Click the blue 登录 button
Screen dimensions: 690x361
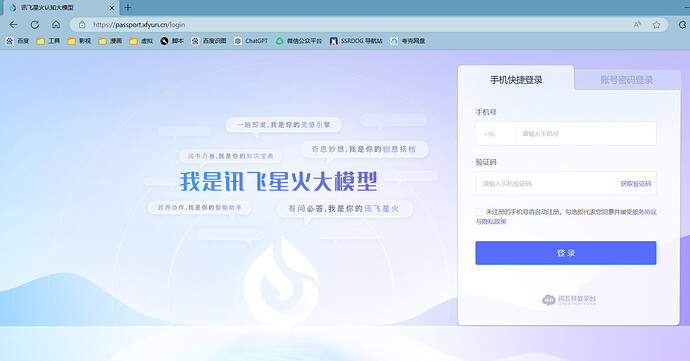click(x=565, y=253)
